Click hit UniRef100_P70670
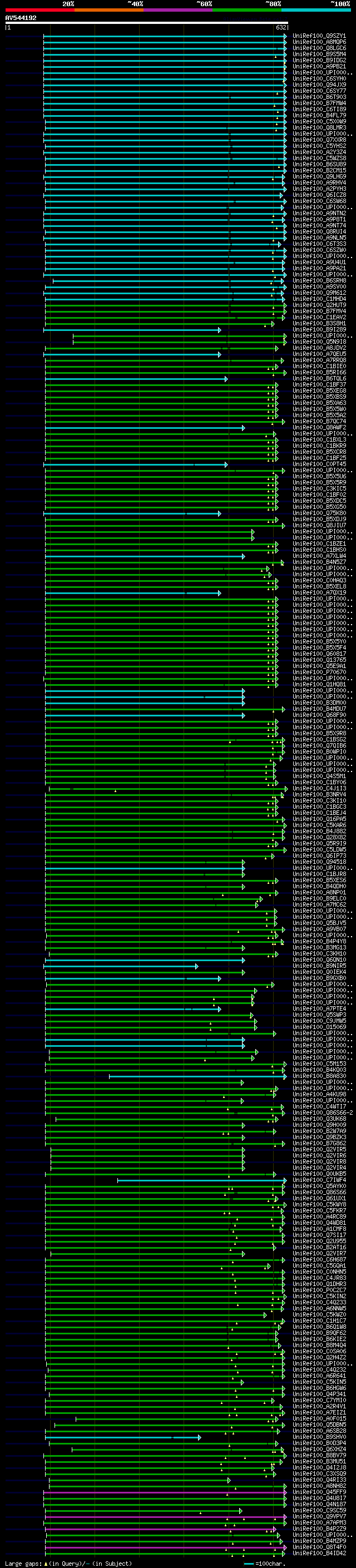Screen dimensions: 356x1568 tap(319, 672)
